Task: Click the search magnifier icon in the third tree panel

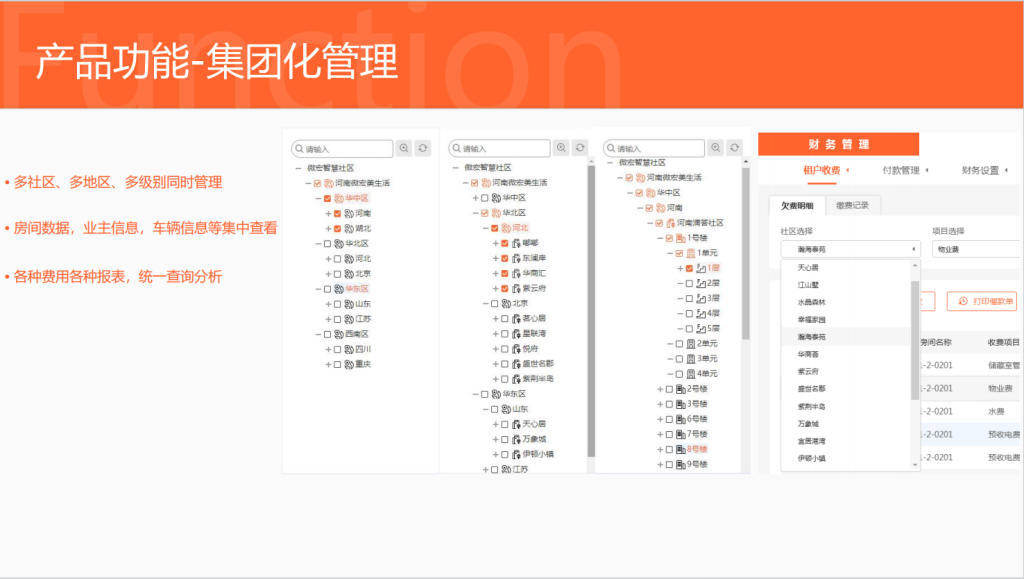Action: [x=716, y=146]
